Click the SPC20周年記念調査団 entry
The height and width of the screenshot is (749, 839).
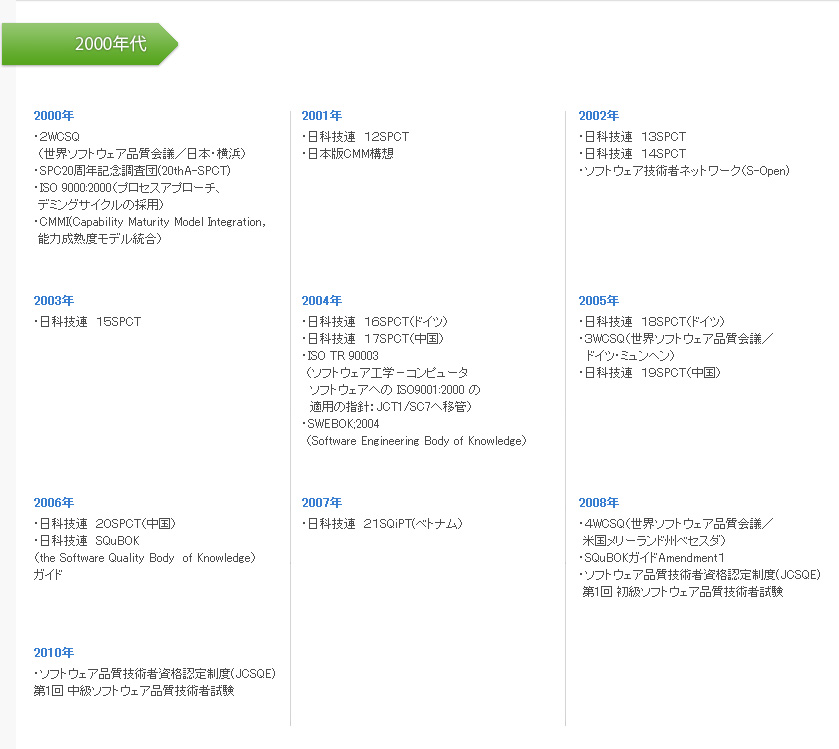(x=133, y=171)
